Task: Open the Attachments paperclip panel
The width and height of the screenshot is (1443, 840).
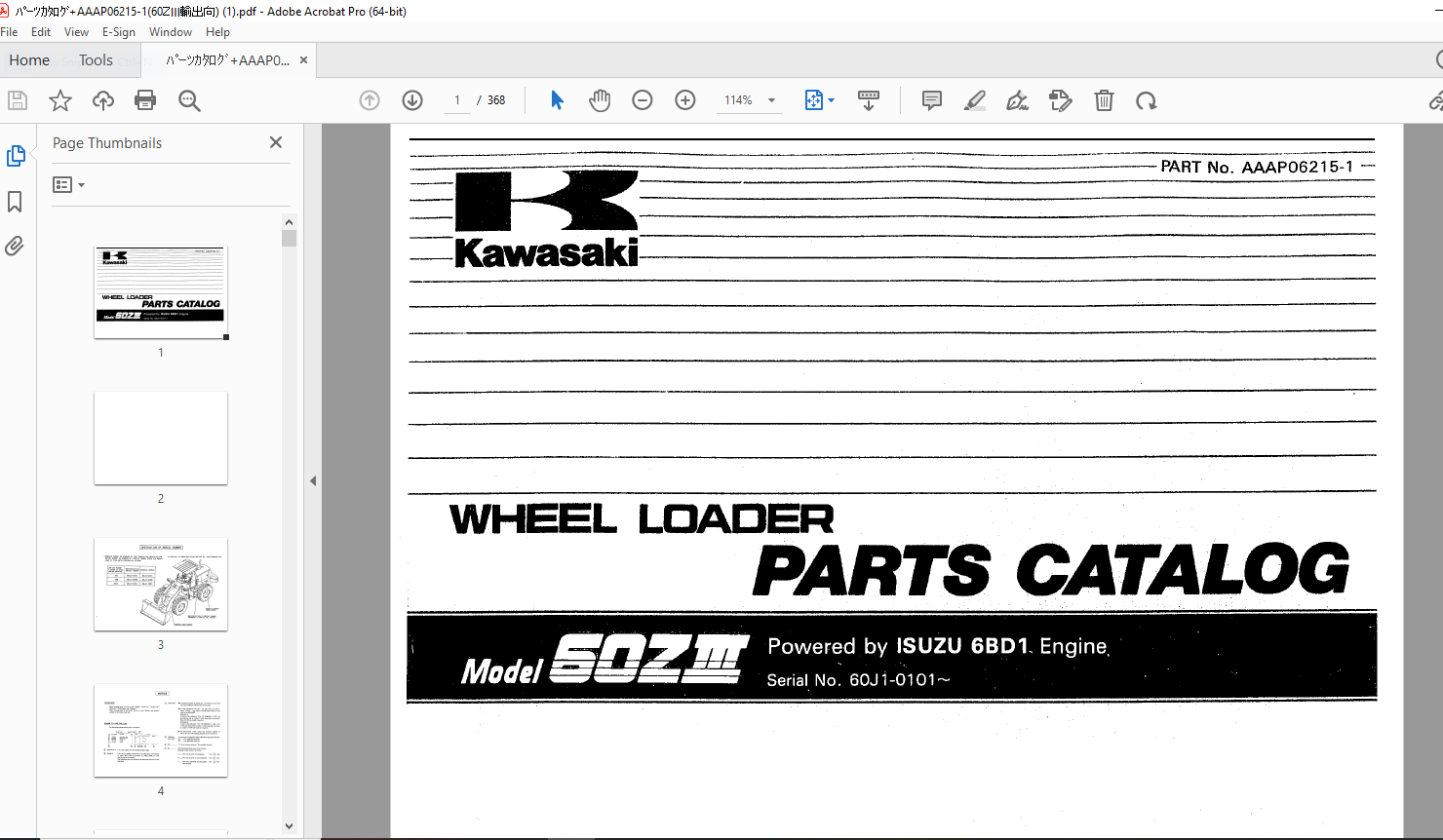Action: coord(15,246)
